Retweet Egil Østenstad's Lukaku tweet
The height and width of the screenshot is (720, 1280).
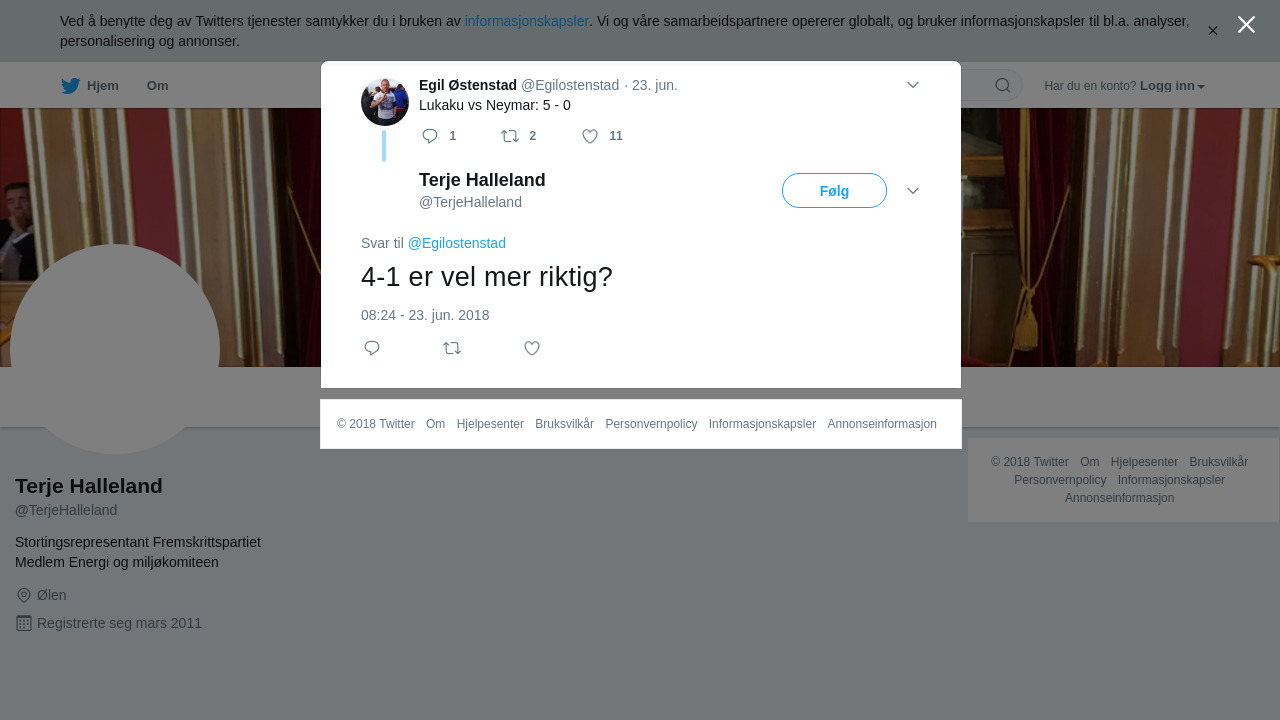coord(510,136)
